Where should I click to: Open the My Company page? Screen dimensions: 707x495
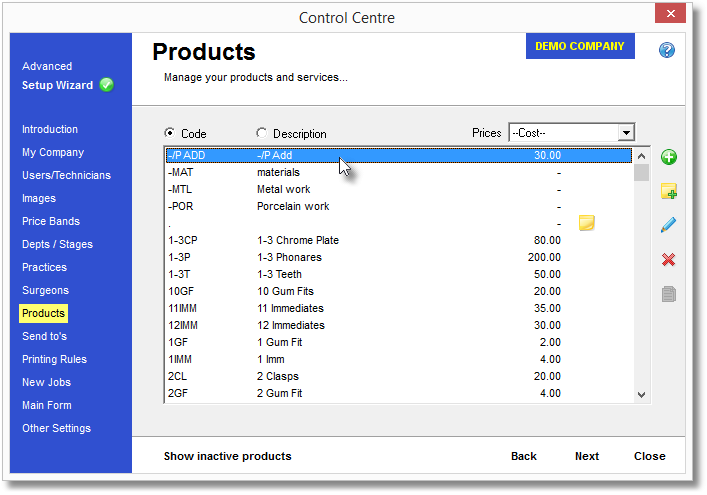(53, 152)
